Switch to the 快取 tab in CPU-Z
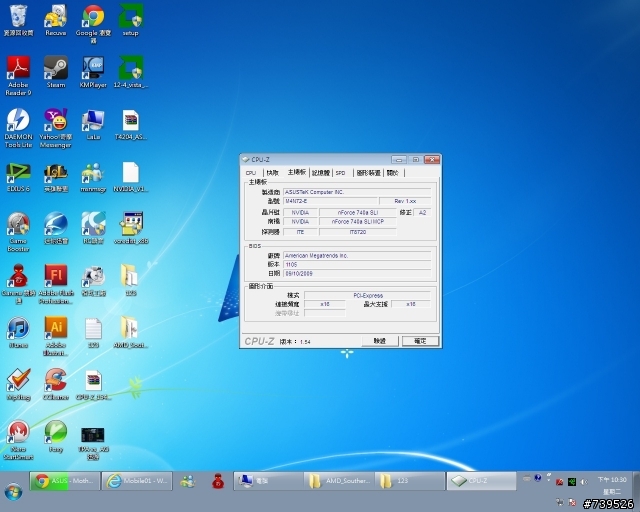 coord(272,173)
